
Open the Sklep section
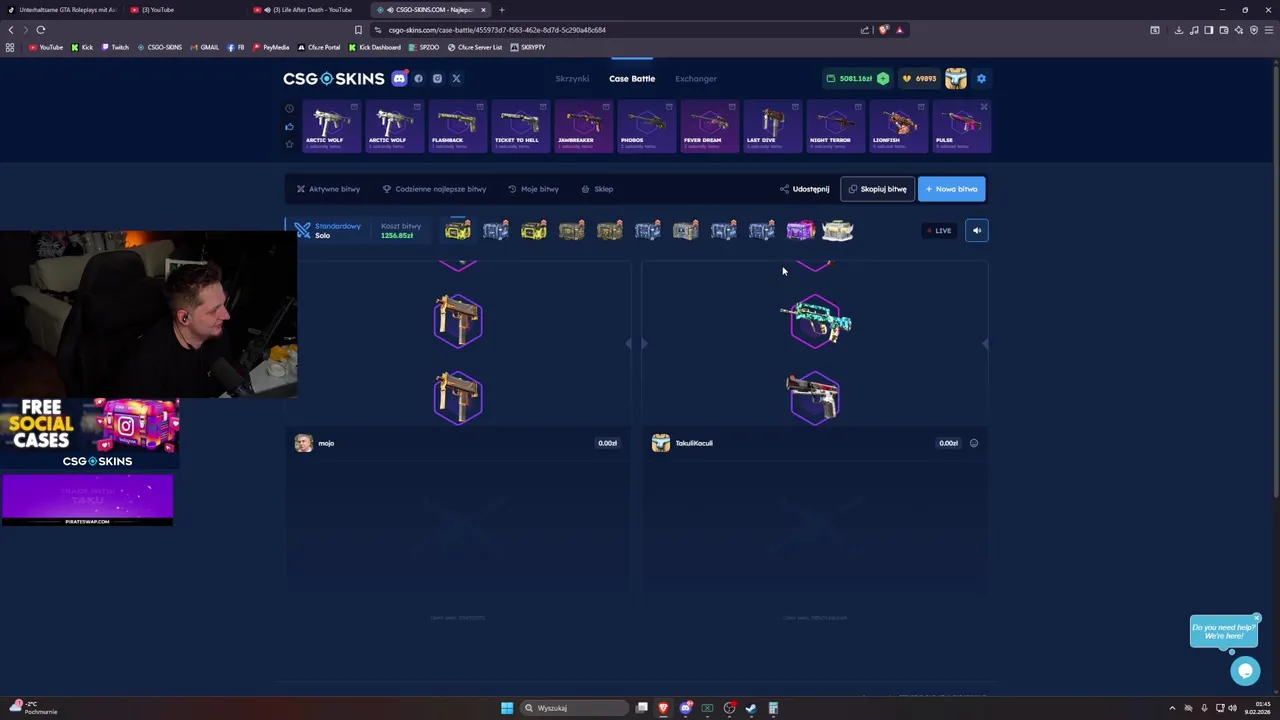597,189
